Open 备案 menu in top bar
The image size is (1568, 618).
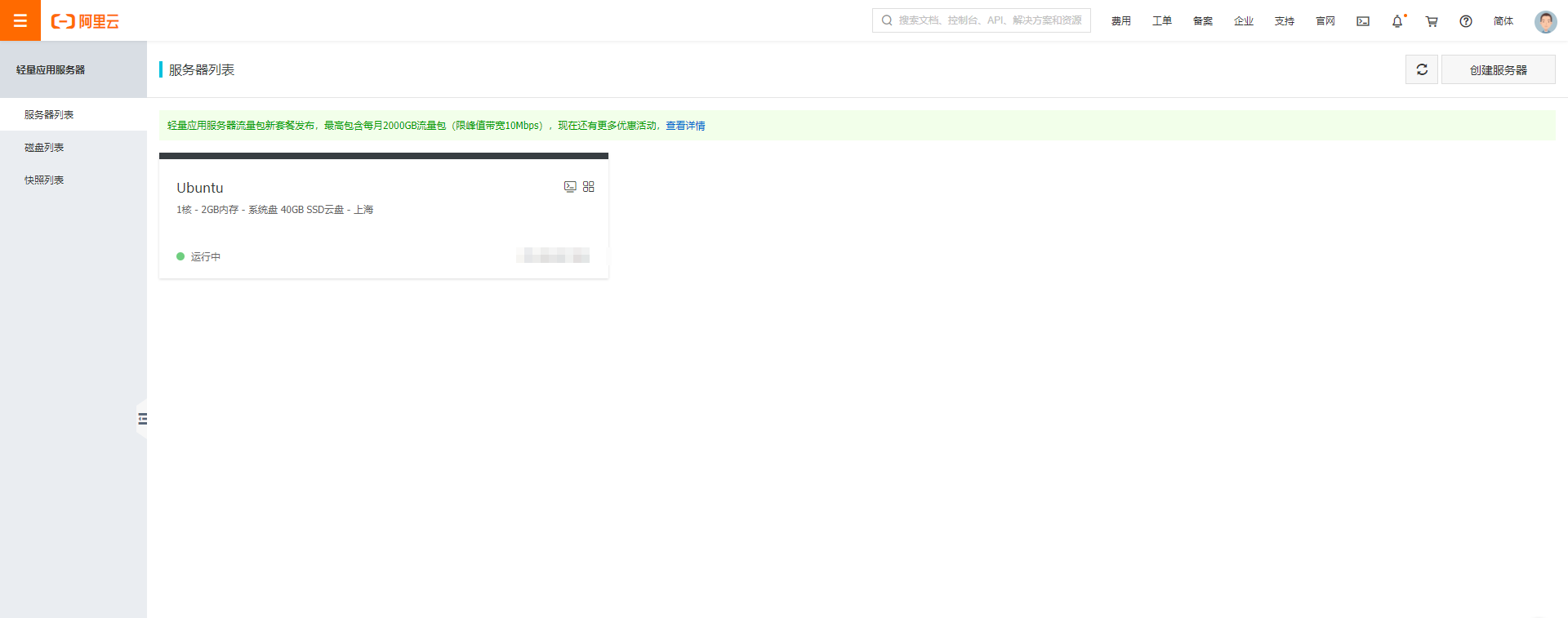pos(1203,21)
